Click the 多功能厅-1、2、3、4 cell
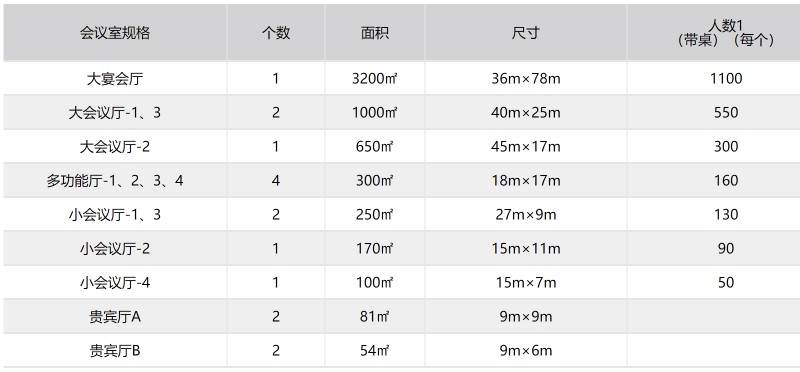Screen dimensions: 800x372 (x=115, y=181)
